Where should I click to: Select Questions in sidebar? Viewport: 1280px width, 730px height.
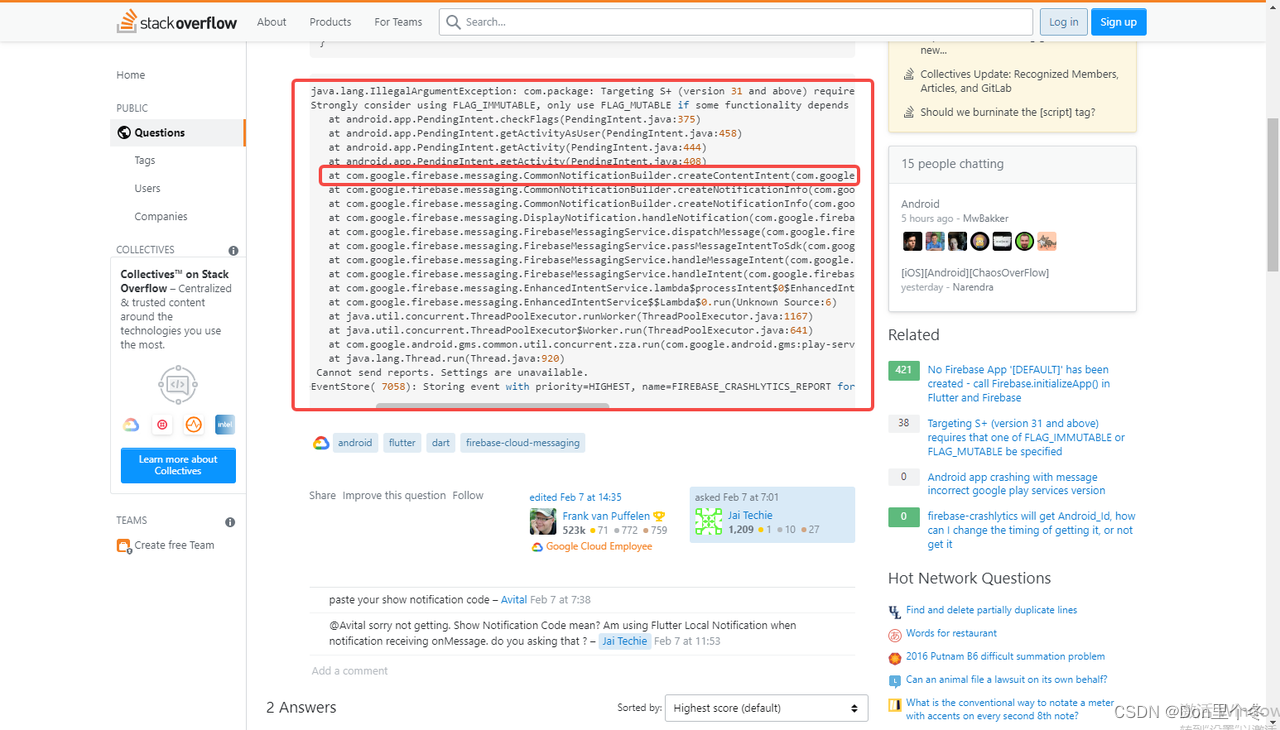[x=178, y=132]
